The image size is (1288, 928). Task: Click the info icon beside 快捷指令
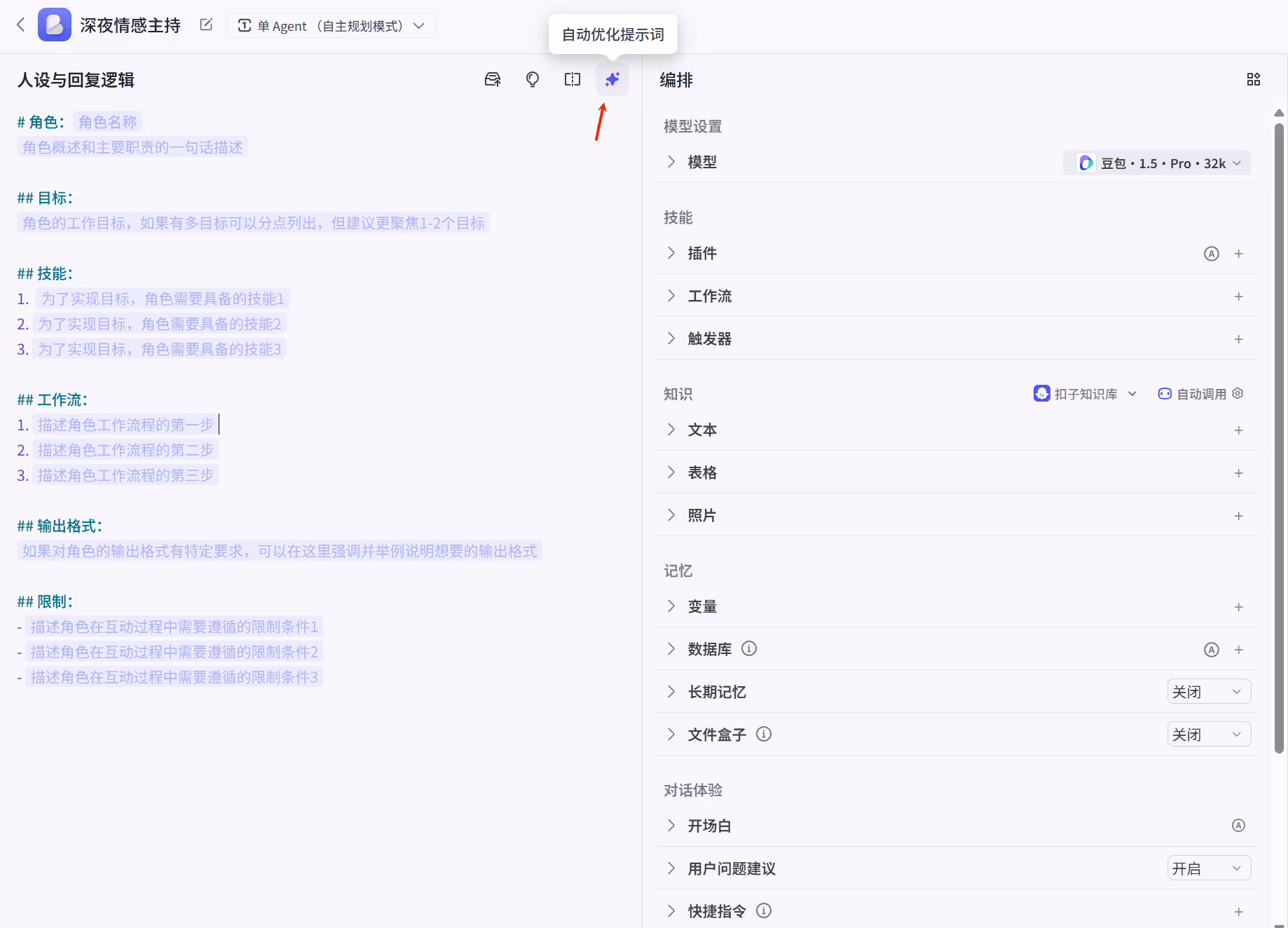[764, 910]
